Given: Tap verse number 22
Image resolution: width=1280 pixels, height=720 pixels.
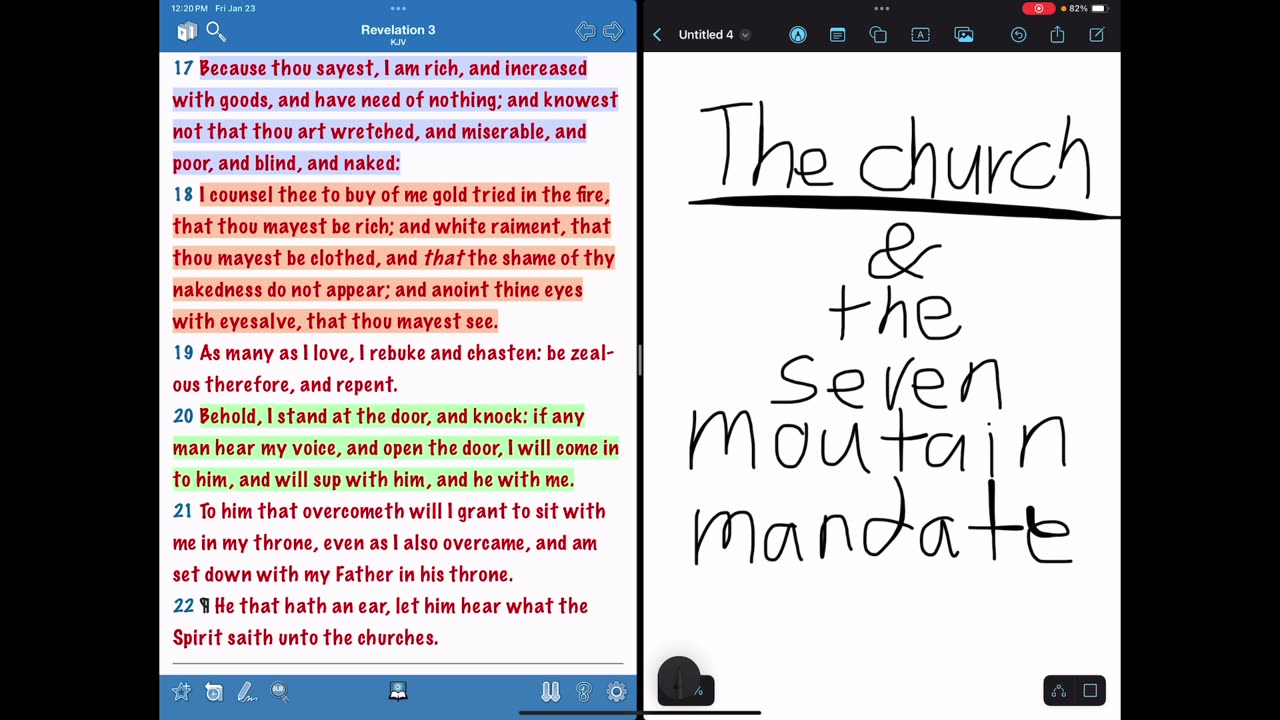Looking at the screenshot, I should 183,606.
